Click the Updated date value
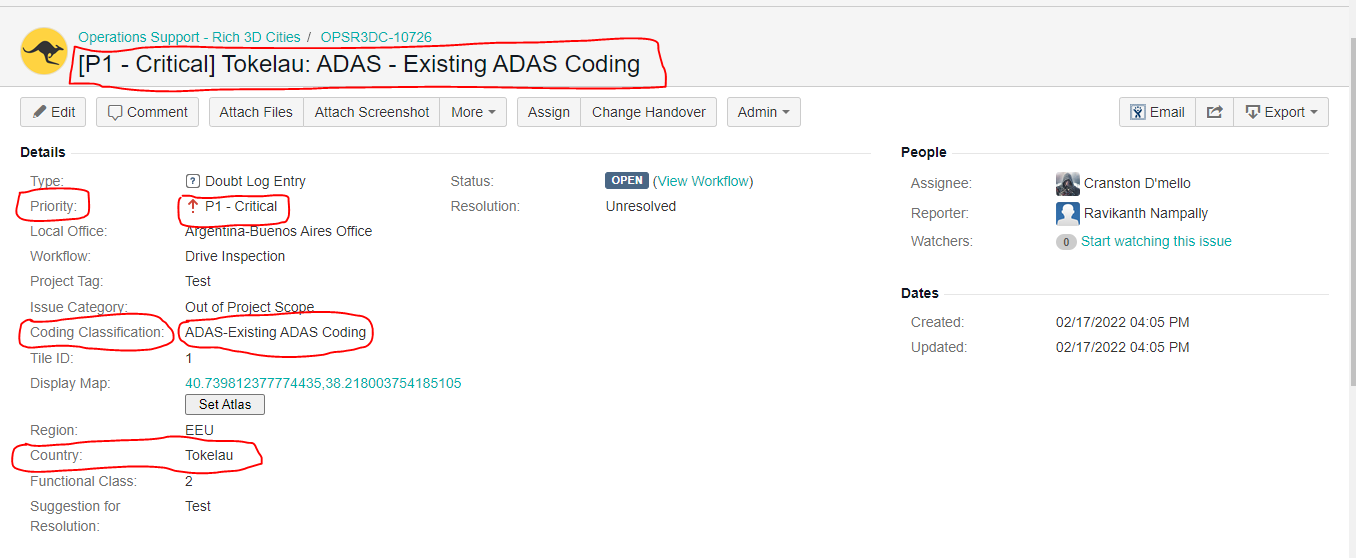This screenshot has height=558, width=1356. [x=1123, y=347]
